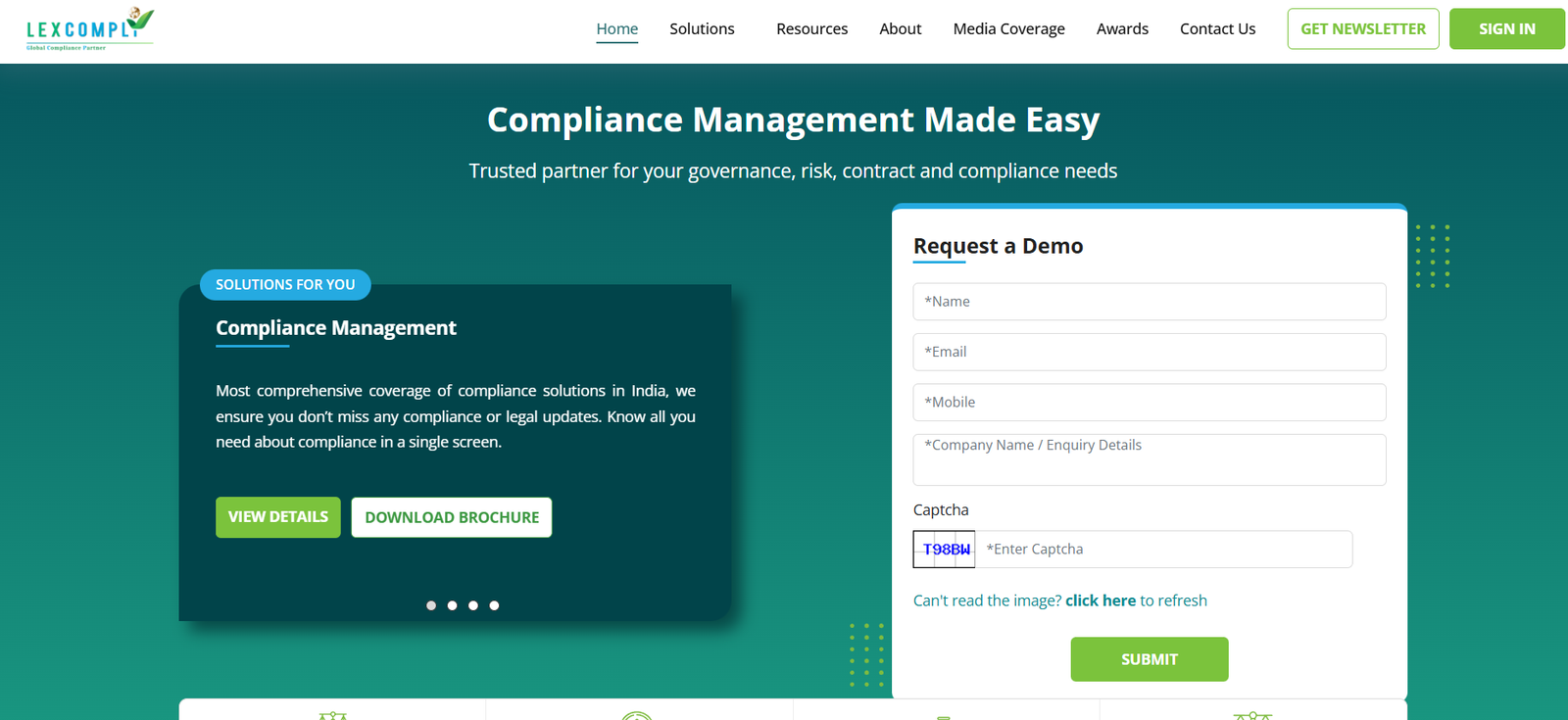Viewport: 1568px width, 720px height.
Task: Click the LexComply logo
Action: point(89,29)
